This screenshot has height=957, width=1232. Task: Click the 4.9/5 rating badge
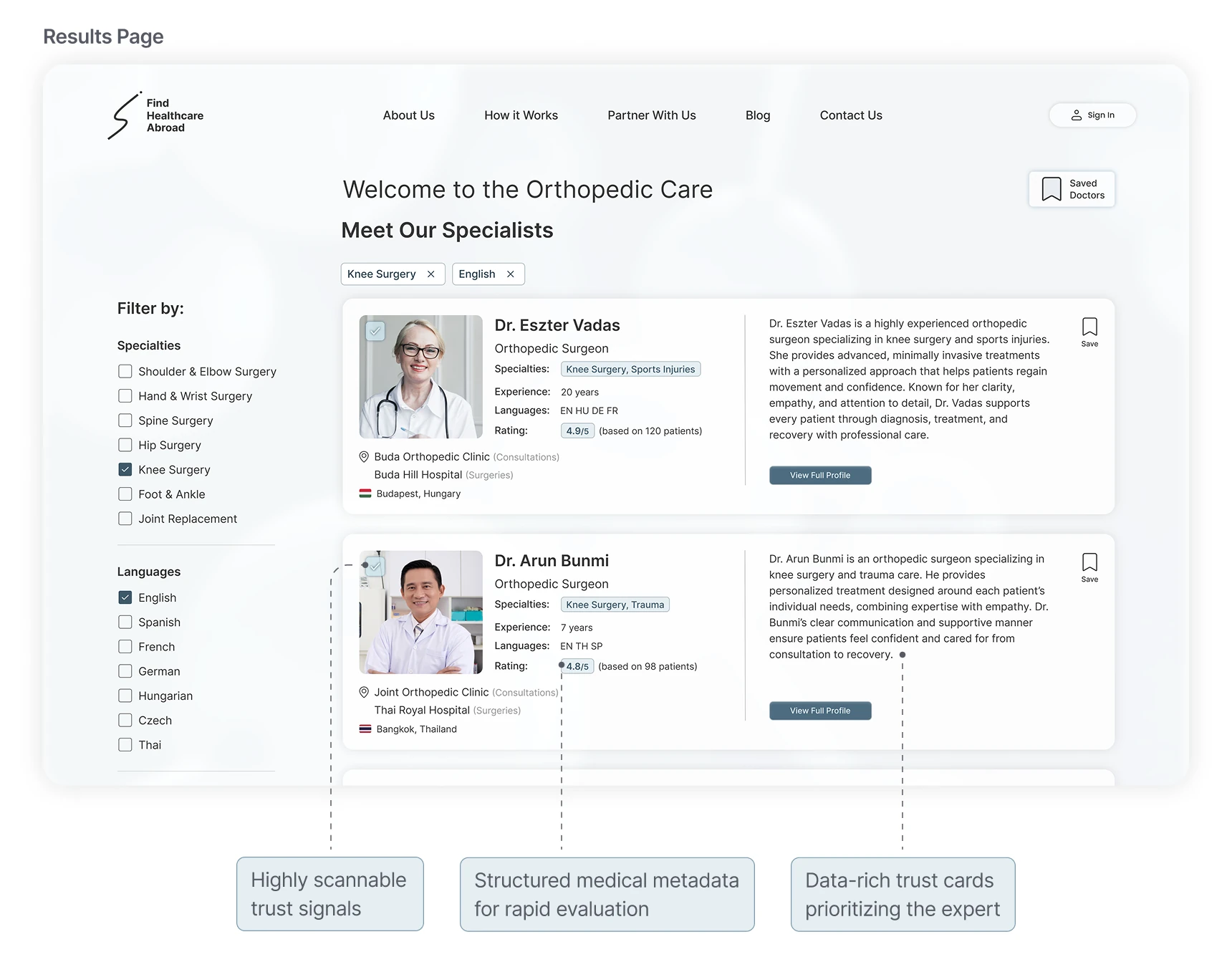coord(577,431)
